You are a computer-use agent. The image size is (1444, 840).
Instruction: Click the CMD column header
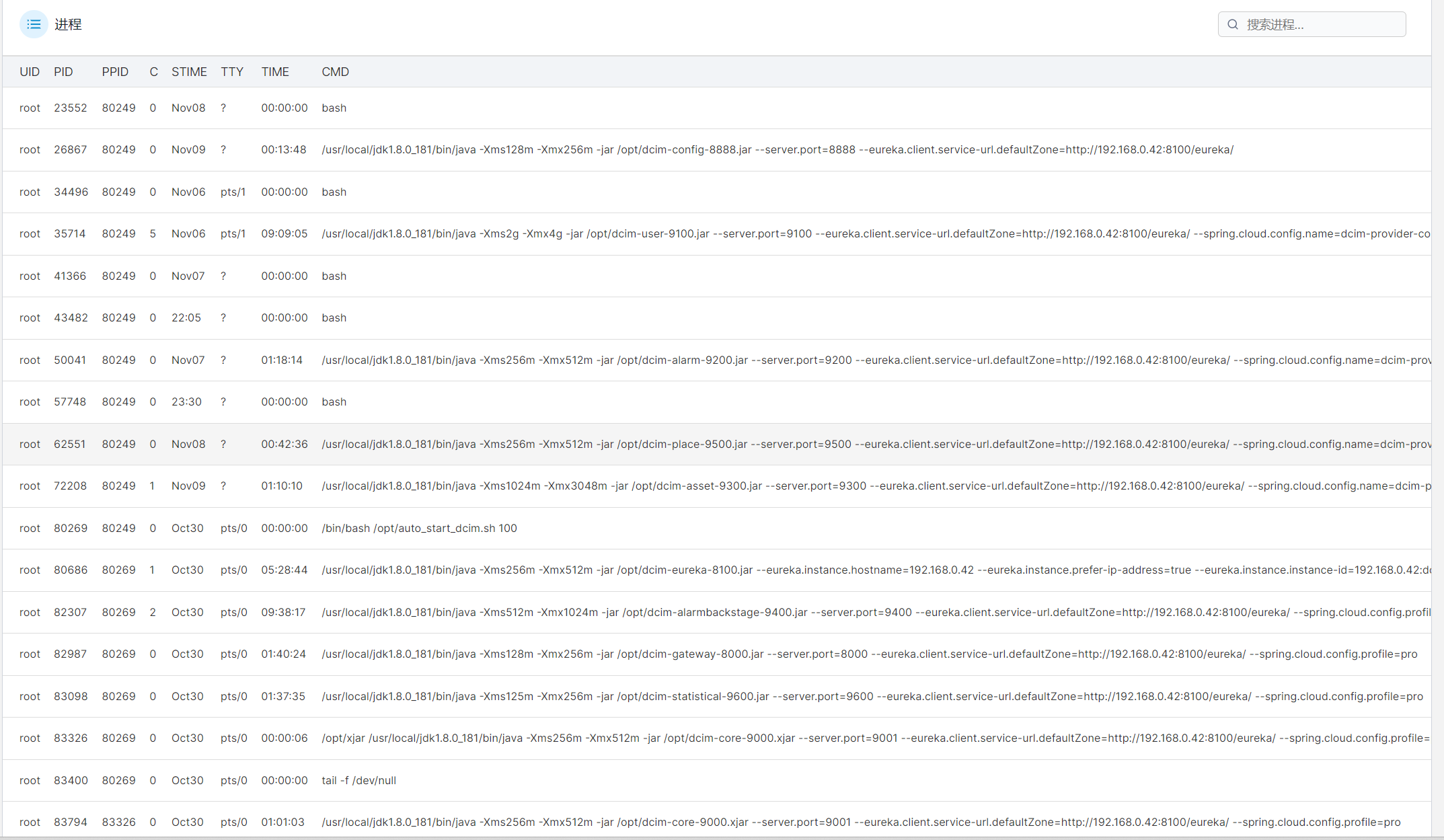click(335, 72)
